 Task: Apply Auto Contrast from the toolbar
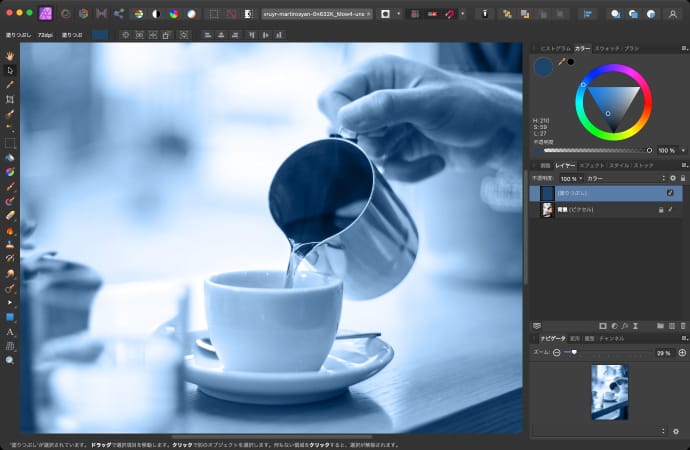156,14
